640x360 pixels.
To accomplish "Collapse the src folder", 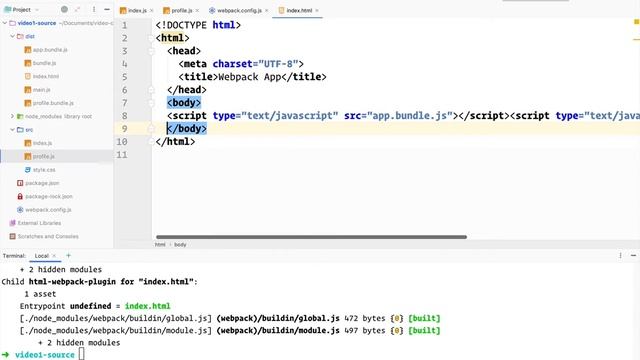I will [x=12, y=130].
